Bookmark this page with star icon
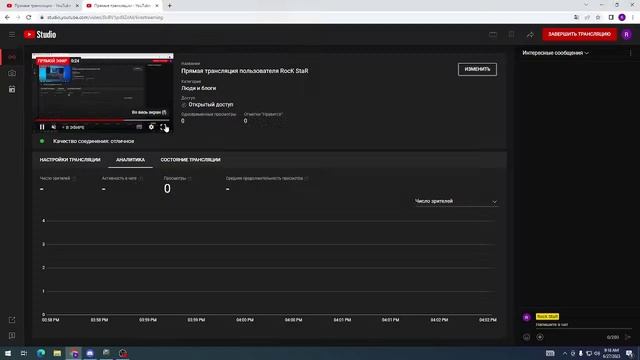 point(598,18)
